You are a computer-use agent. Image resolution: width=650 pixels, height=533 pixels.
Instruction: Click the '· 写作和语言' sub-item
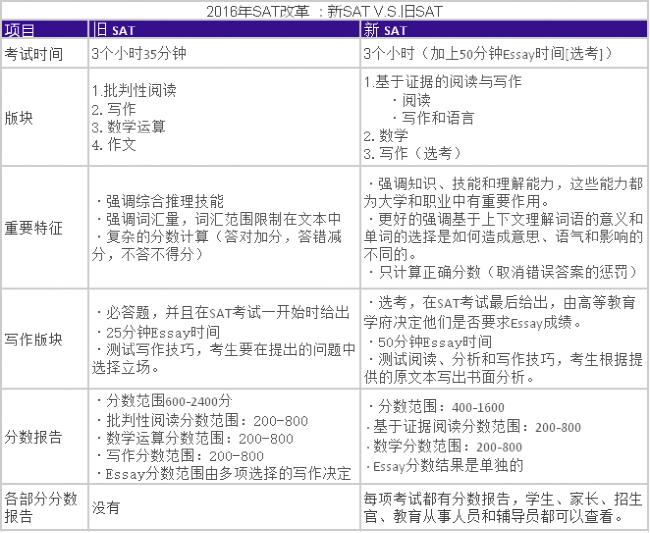[x=433, y=118]
